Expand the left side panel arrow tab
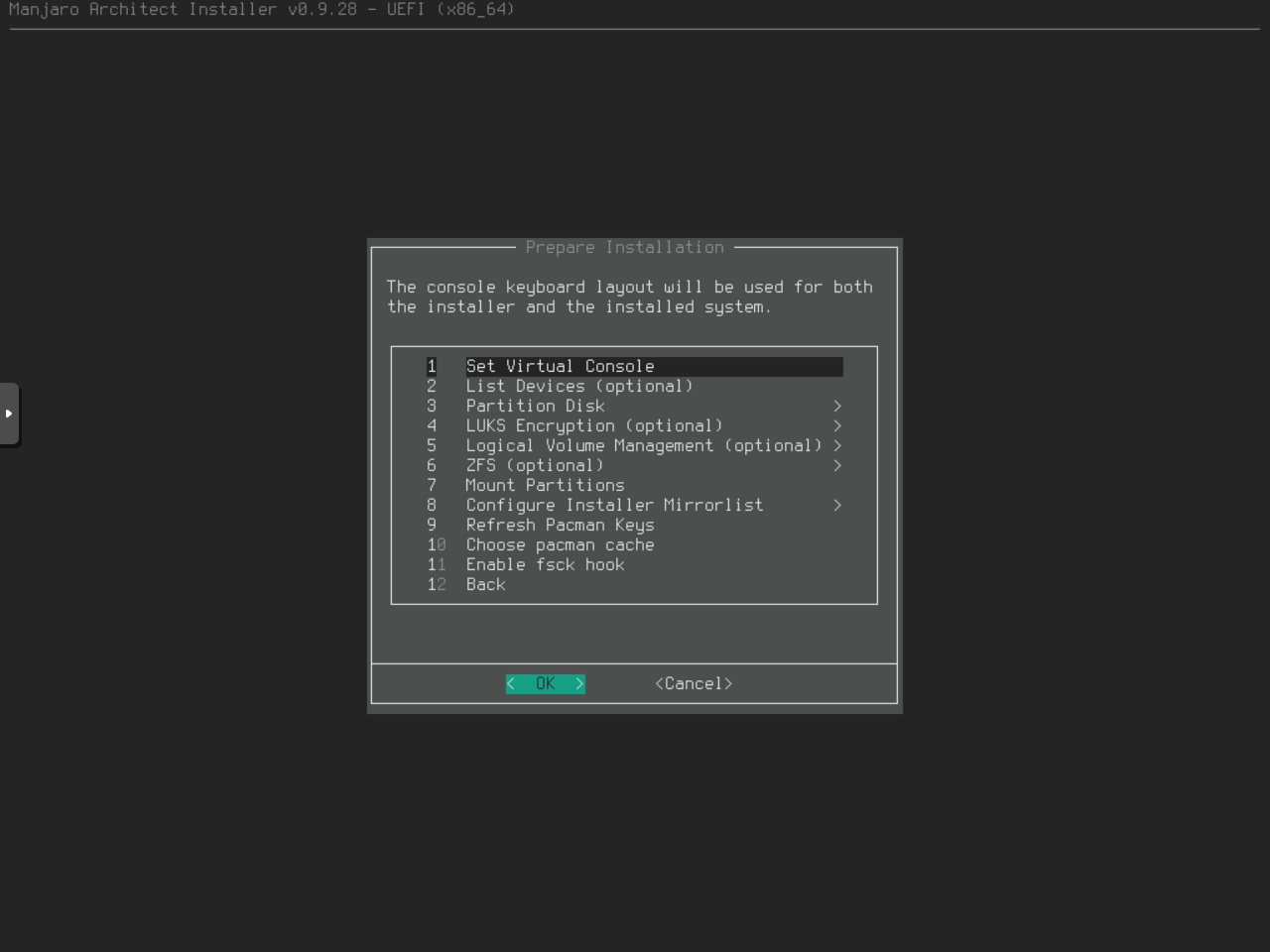Viewport: 1270px width, 952px height. click(x=9, y=414)
